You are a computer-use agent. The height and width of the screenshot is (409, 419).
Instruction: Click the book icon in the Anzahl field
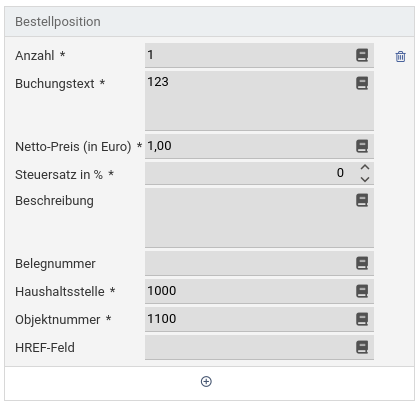click(x=362, y=55)
